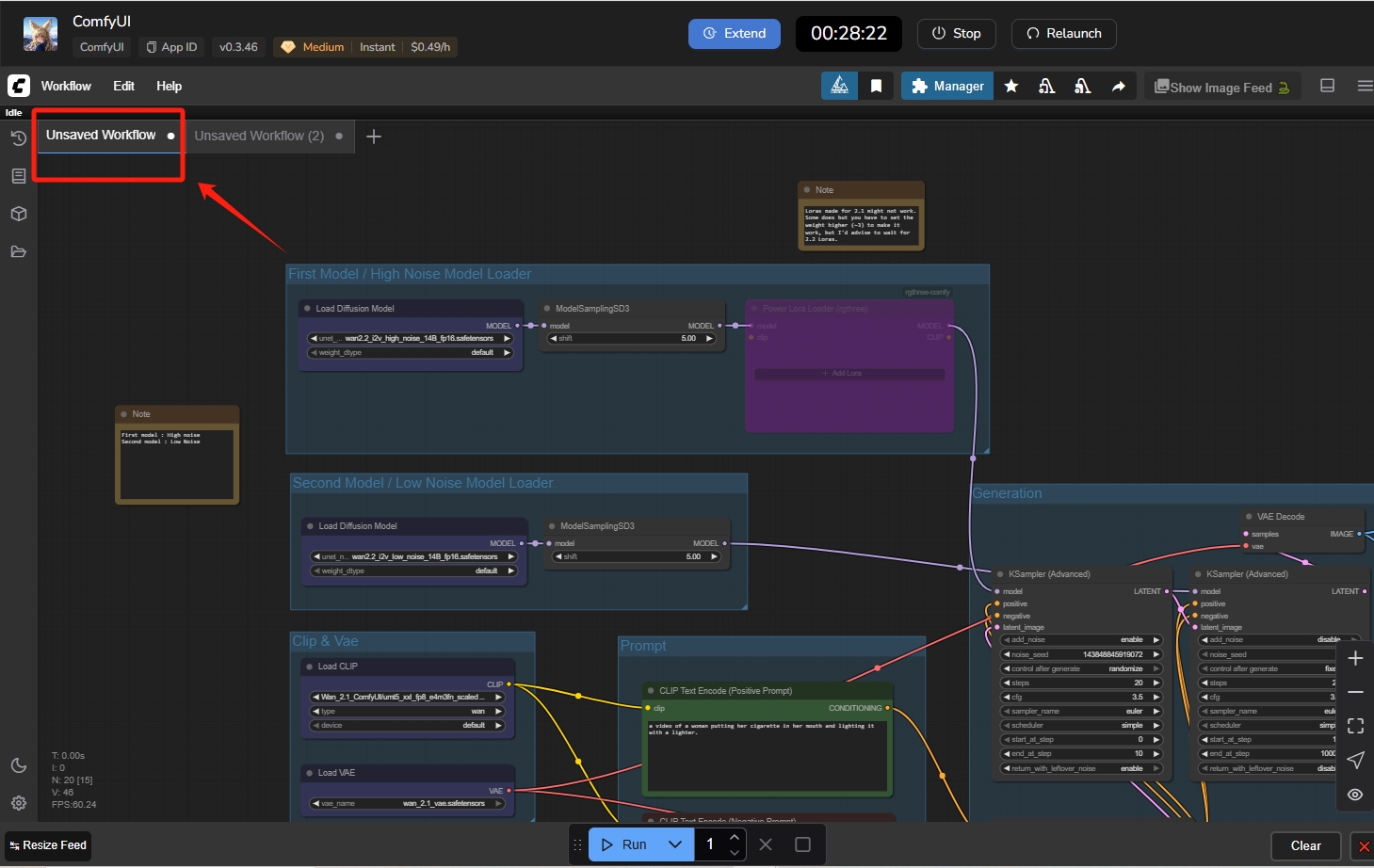Image resolution: width=1374 pixels, height=868 pixels.
Task: Click Add Lora in Power Lora Loader
Action: tap(849, 374)
